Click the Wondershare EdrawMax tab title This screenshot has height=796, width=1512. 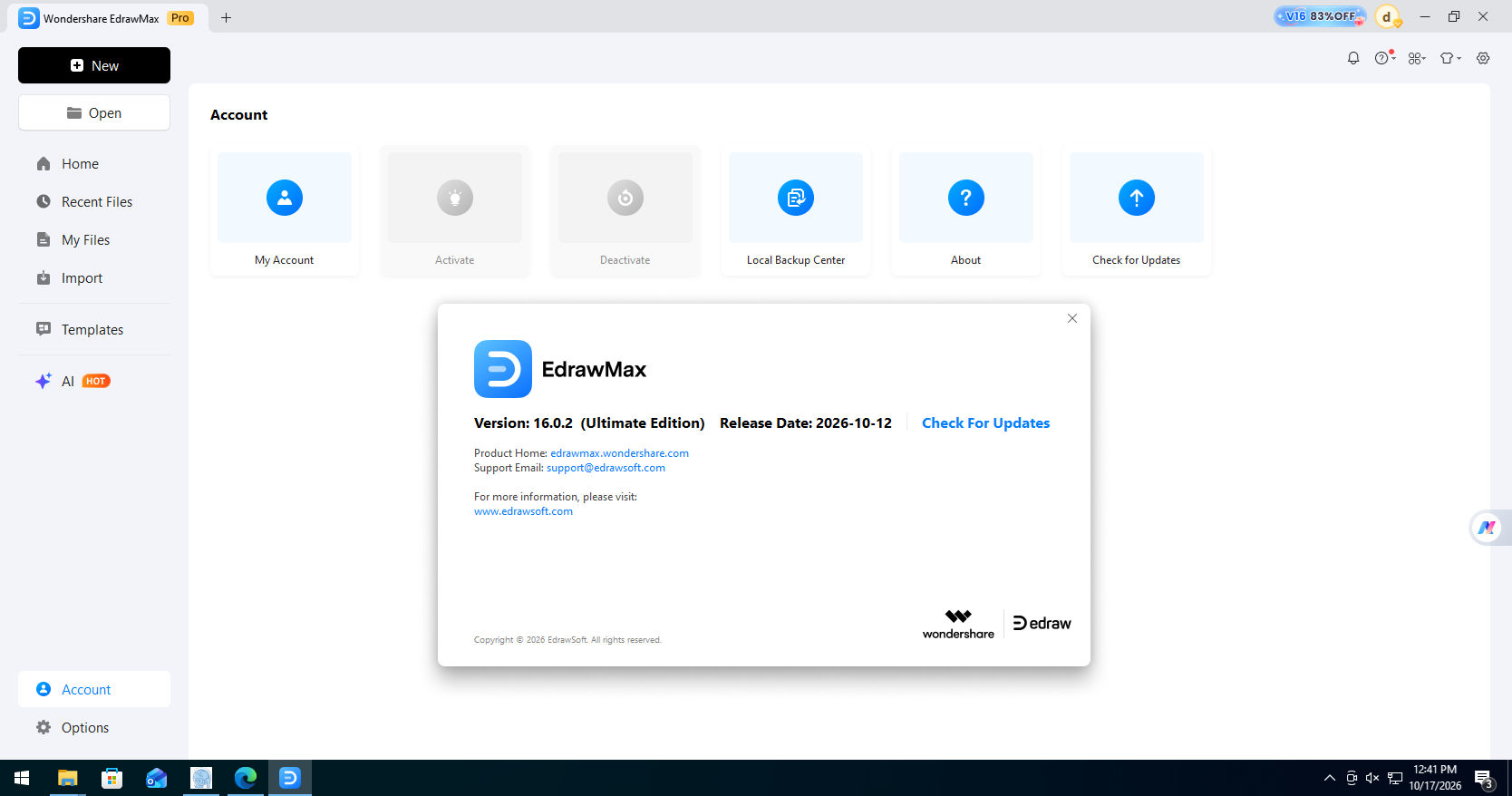coord(102,18)
